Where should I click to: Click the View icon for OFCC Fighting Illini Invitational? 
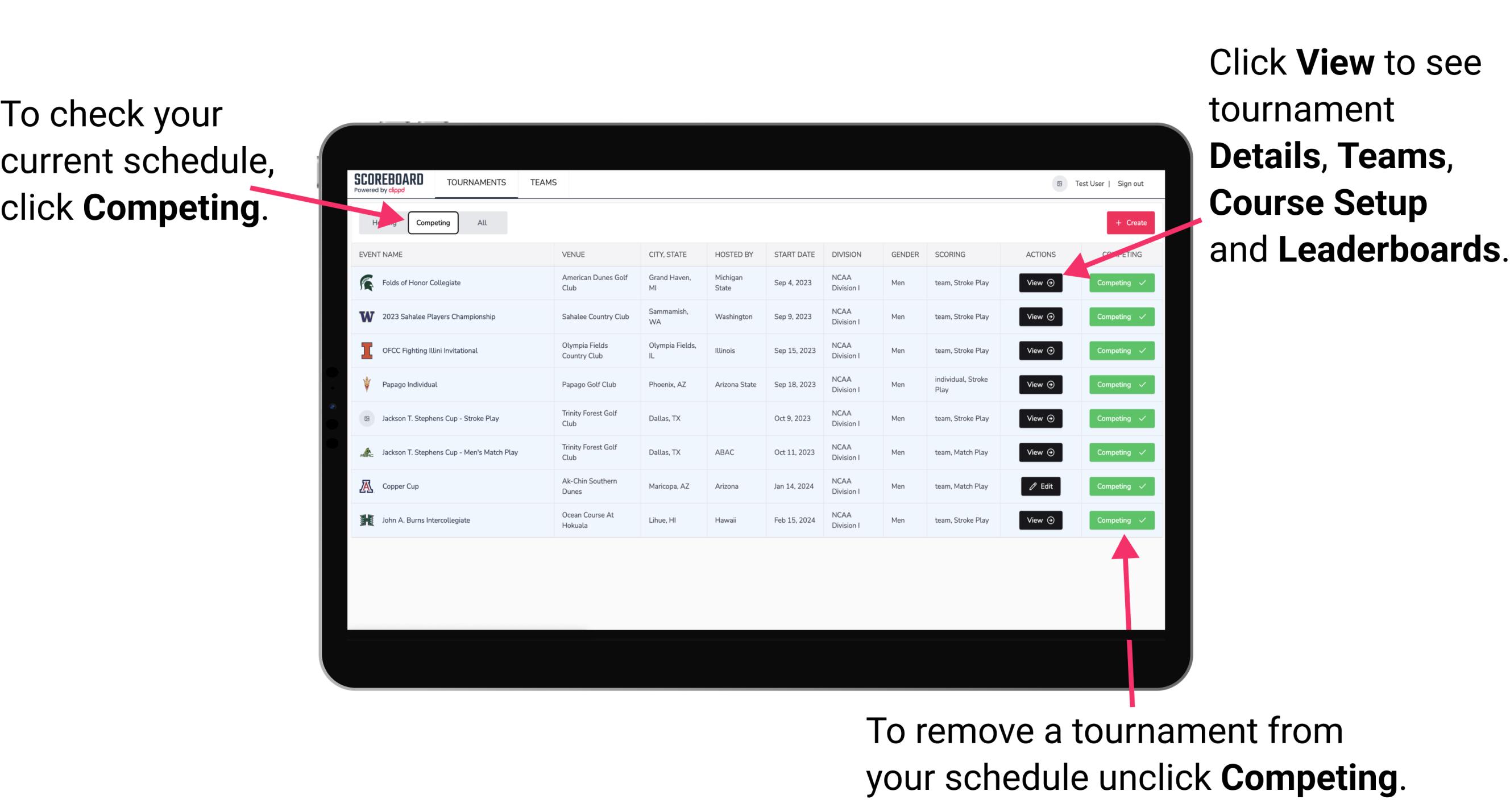click(1040, 351)
